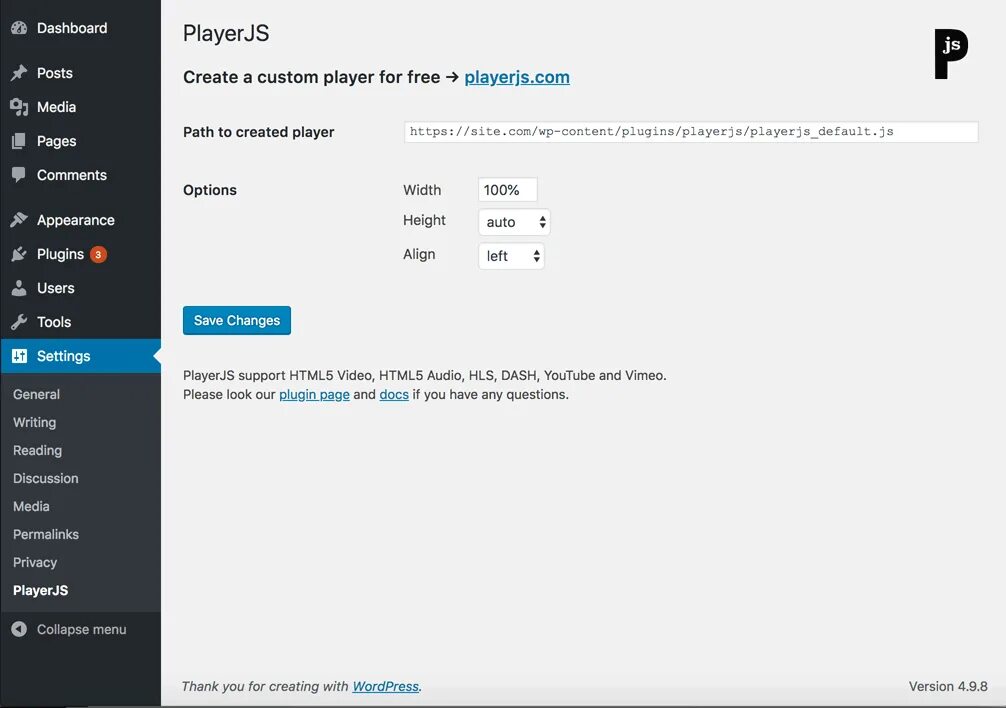The width and height of the screenshot is (1006, 708).
Task: Click the Width input showing 100%
Action: pyautogui.click(x=507, y=190)
